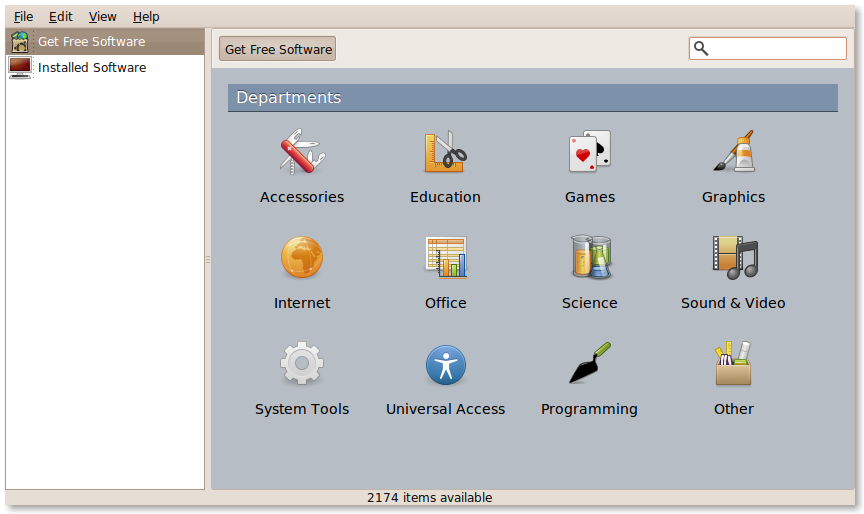Click the Get Free Software breadcrumb button

278,49
